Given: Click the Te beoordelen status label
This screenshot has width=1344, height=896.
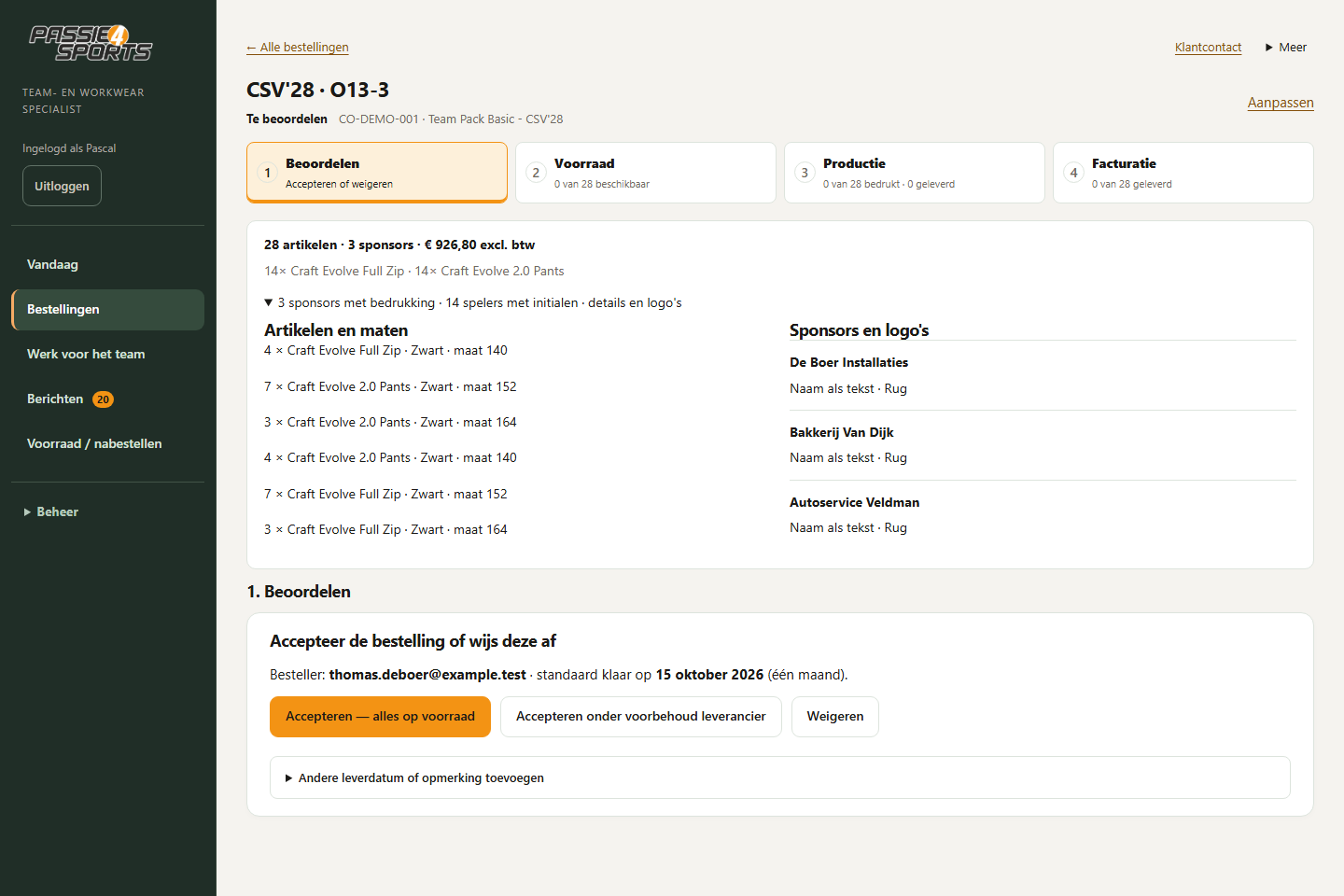Looking at the screenshot, I should (x=287, y=119).
